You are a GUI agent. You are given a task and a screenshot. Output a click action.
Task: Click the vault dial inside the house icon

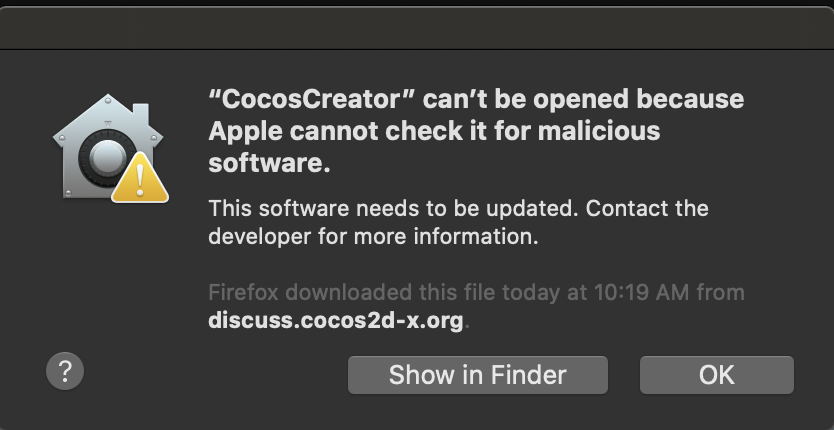click(x=107, y=158)
